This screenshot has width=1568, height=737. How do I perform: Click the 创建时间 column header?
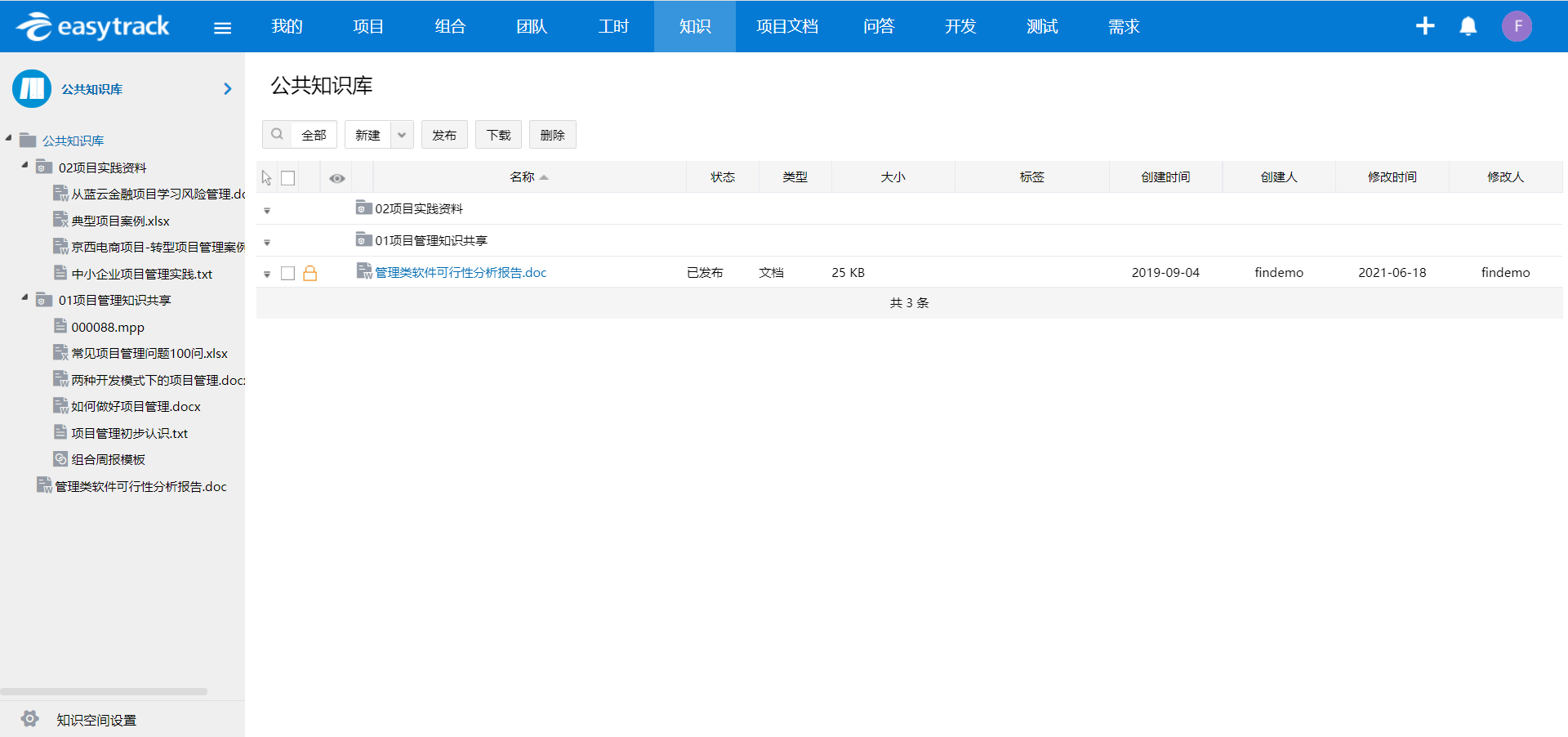click(x=1165, y=177)
